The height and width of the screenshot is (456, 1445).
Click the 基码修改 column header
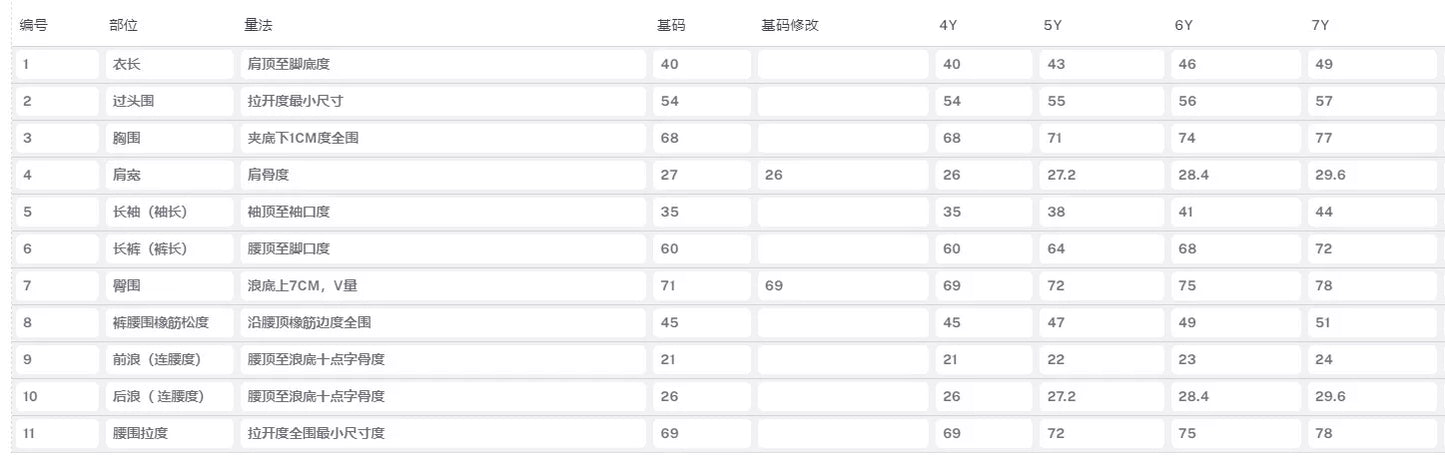click(790, 25)
